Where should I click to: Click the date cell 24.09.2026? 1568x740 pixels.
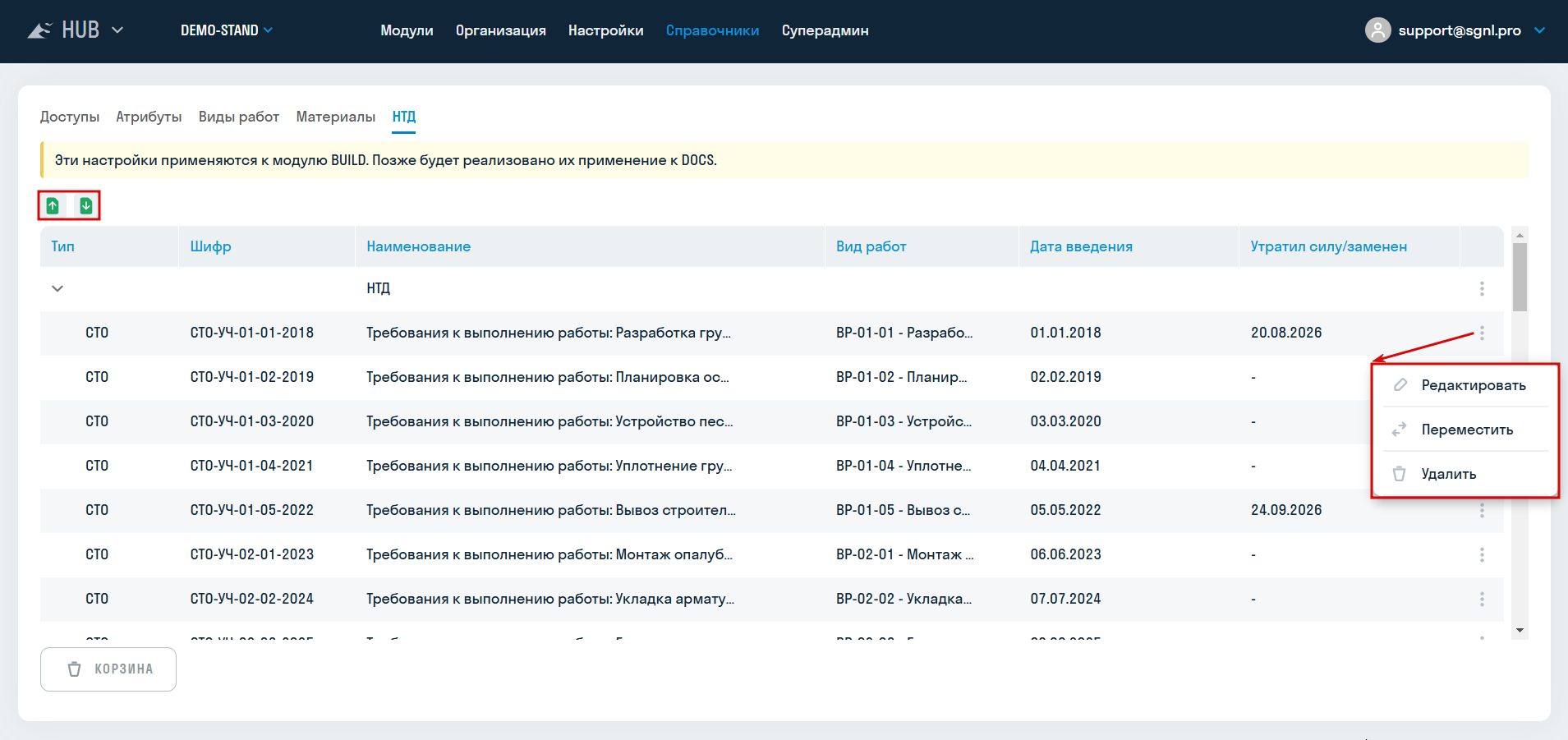pos(1286,510)
